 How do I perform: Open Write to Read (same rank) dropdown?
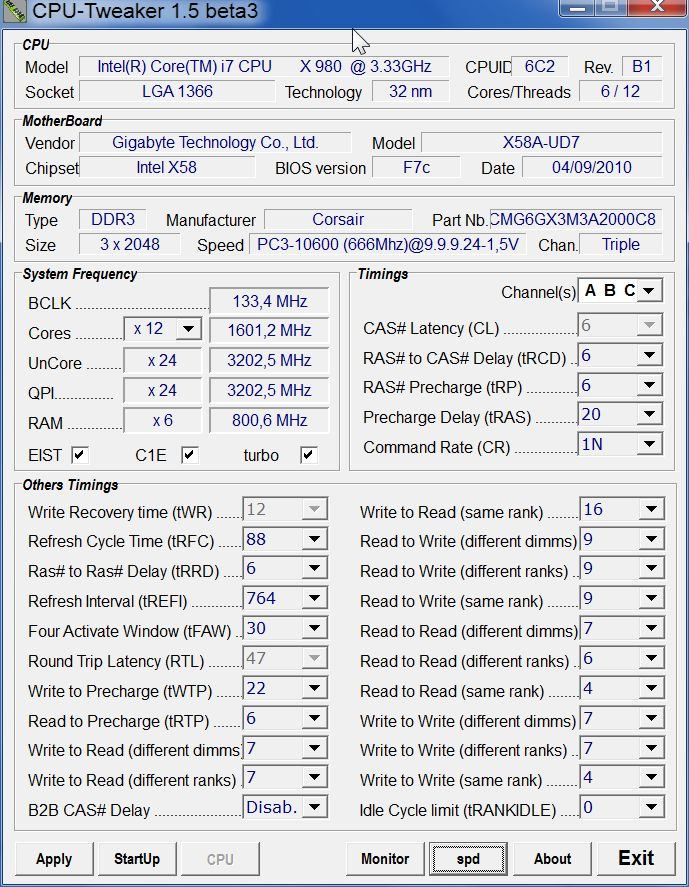(x=622, y=509)
